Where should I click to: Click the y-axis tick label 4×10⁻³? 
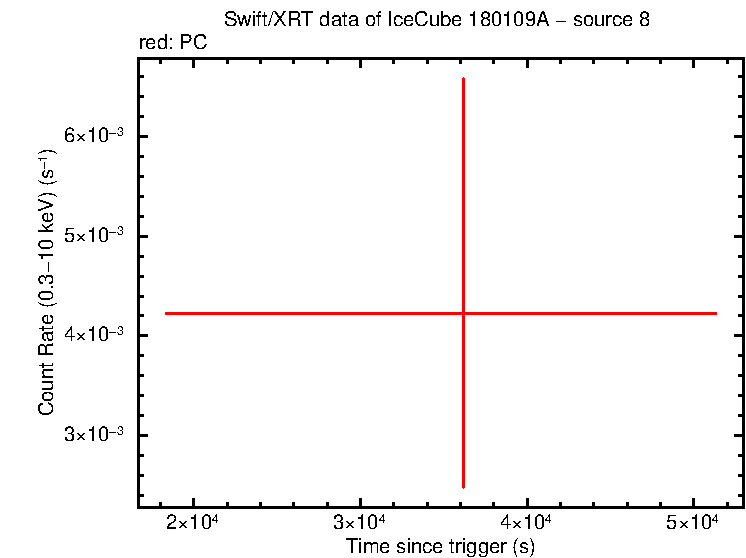[94, 334]
